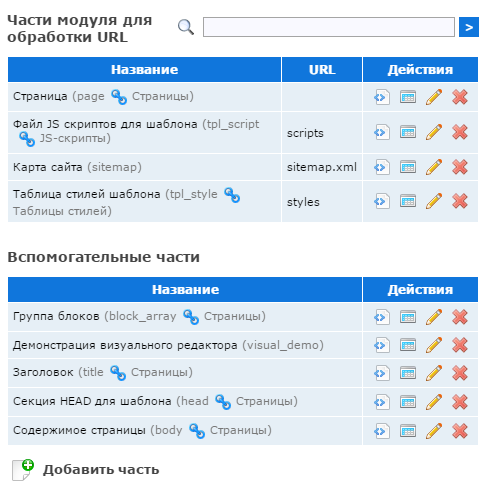Edit the Группа блоков part

tap(434, 317)
